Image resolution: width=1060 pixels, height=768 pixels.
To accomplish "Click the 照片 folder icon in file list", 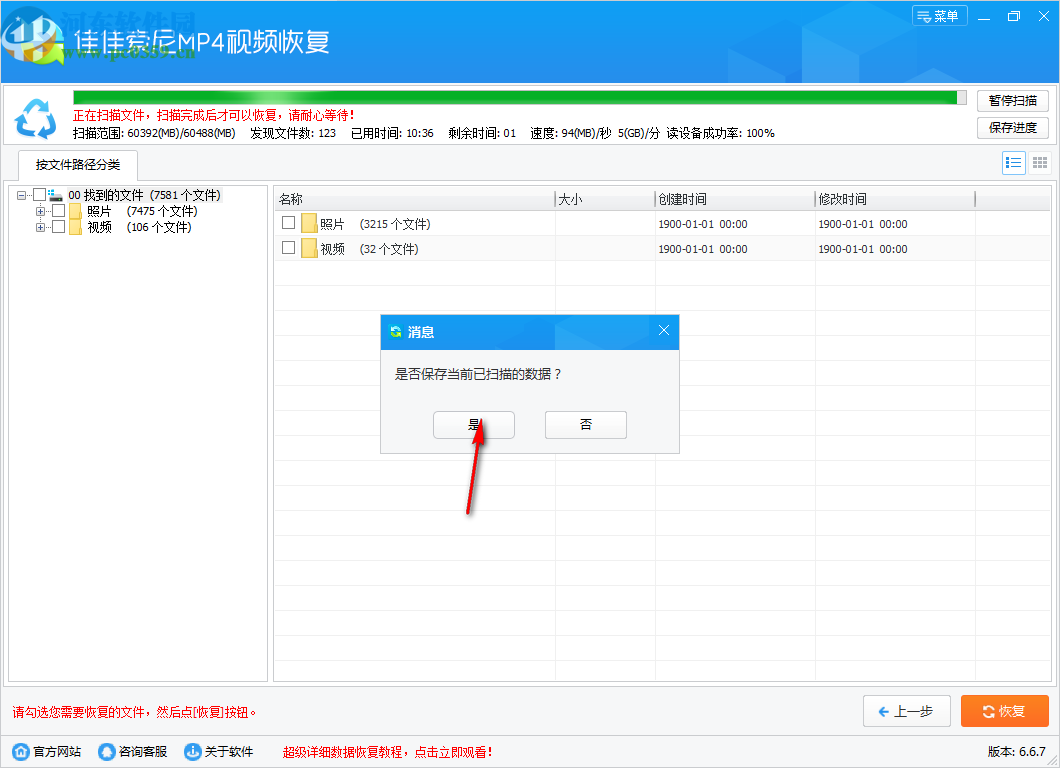I will 309,223.
